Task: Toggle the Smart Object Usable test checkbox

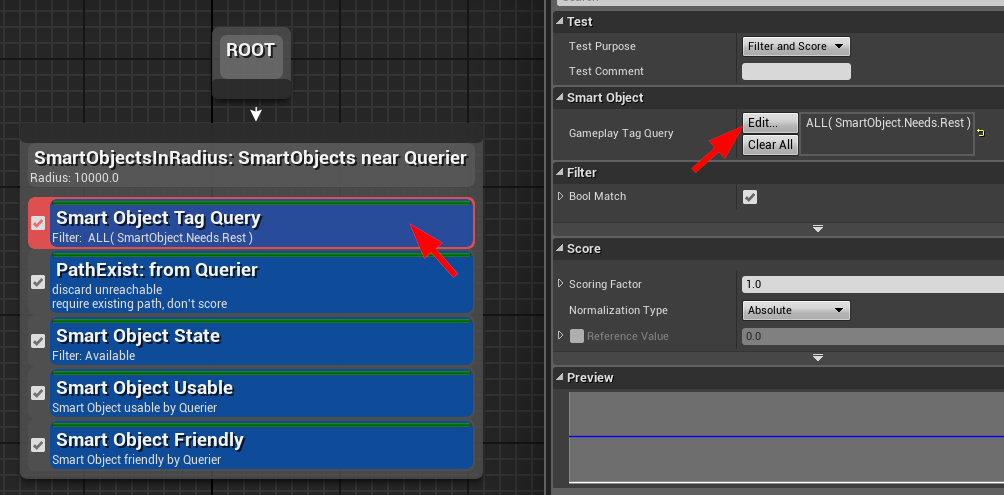Action: 39,393
